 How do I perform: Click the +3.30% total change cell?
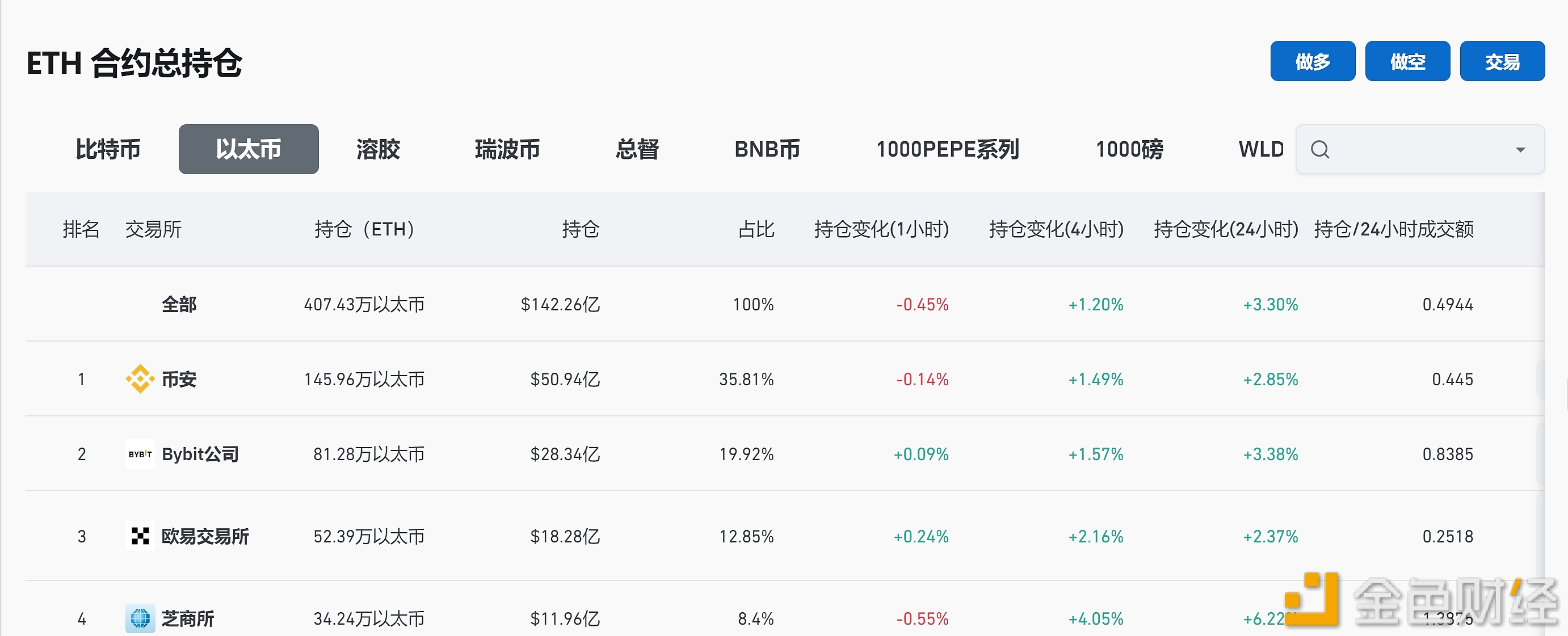point(1271,304)
